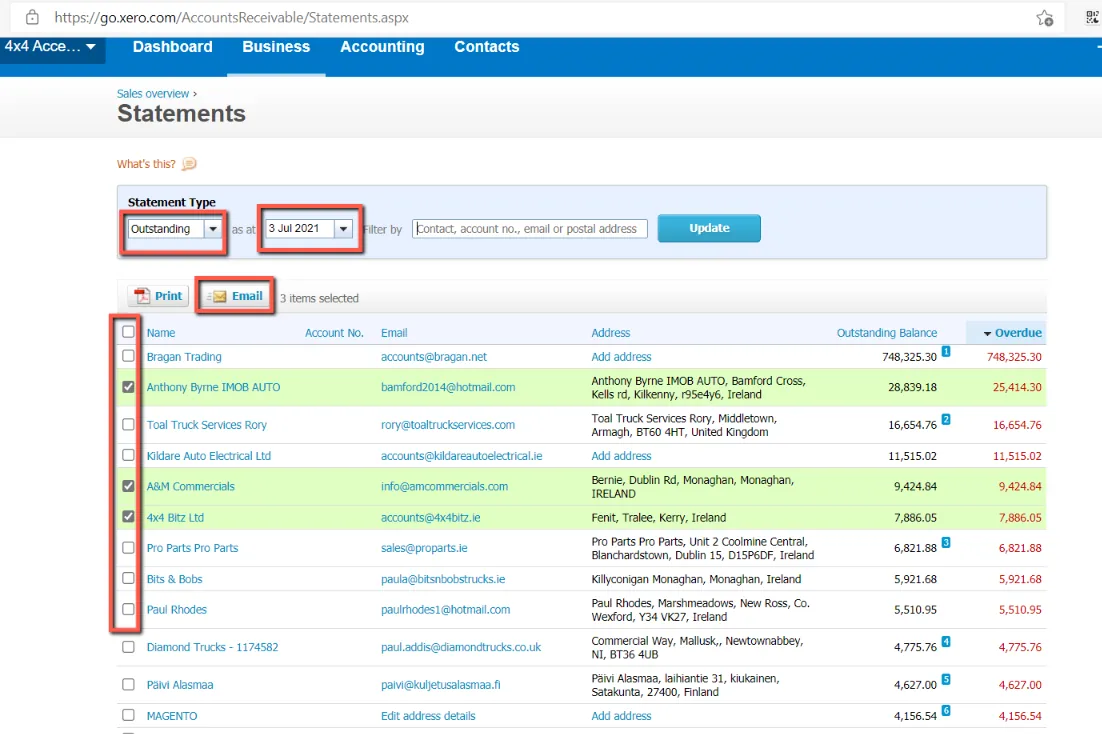Click the note badge 1 beside Bragan Trading balance
This screenshot has width=1102, height=734.
tap(946, 352)
